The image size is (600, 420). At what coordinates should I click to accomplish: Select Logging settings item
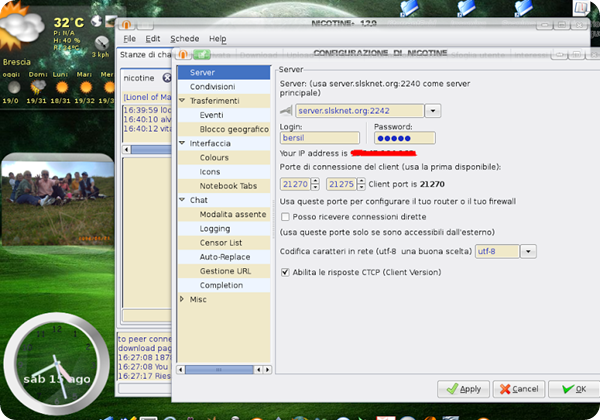224,228
